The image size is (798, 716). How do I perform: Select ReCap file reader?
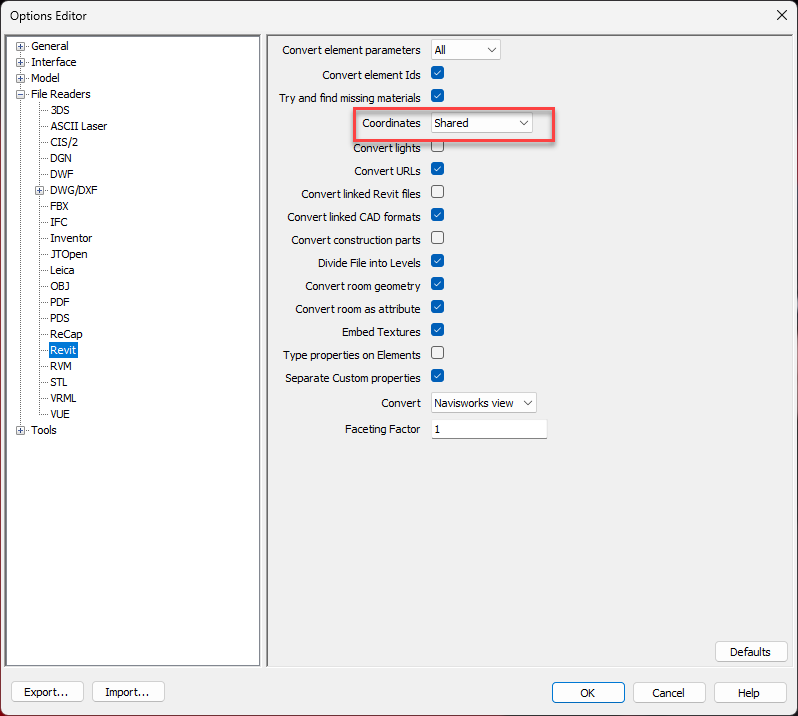[x=66, y=335]
